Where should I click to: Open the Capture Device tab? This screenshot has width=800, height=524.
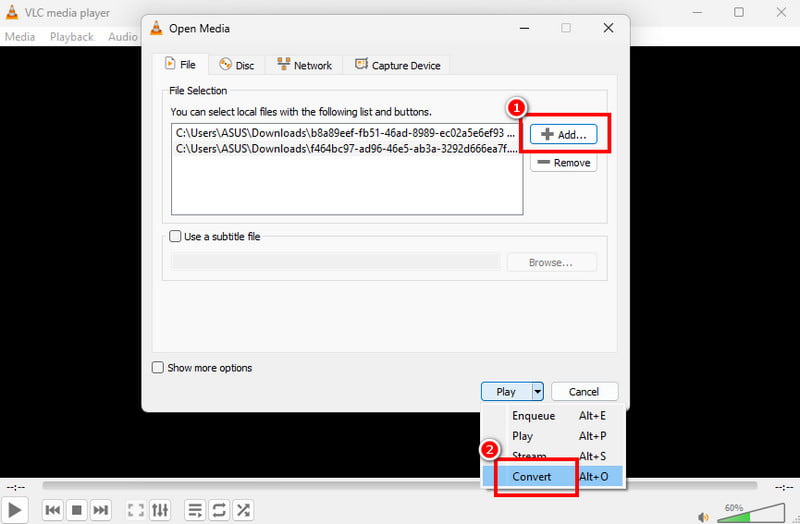point(397,65)
